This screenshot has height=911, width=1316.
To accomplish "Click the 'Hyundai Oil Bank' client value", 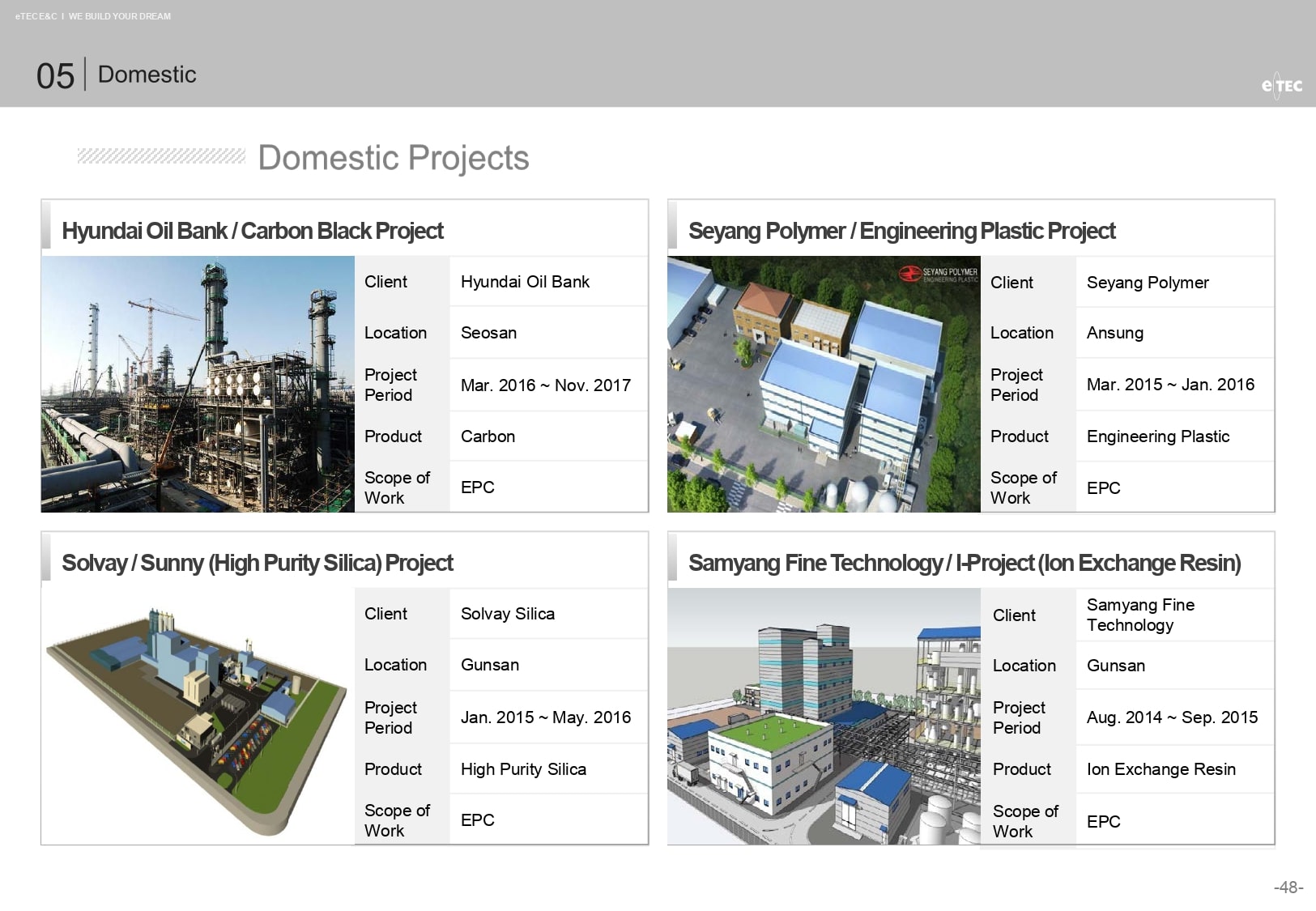I will click(x=525, y=282).
